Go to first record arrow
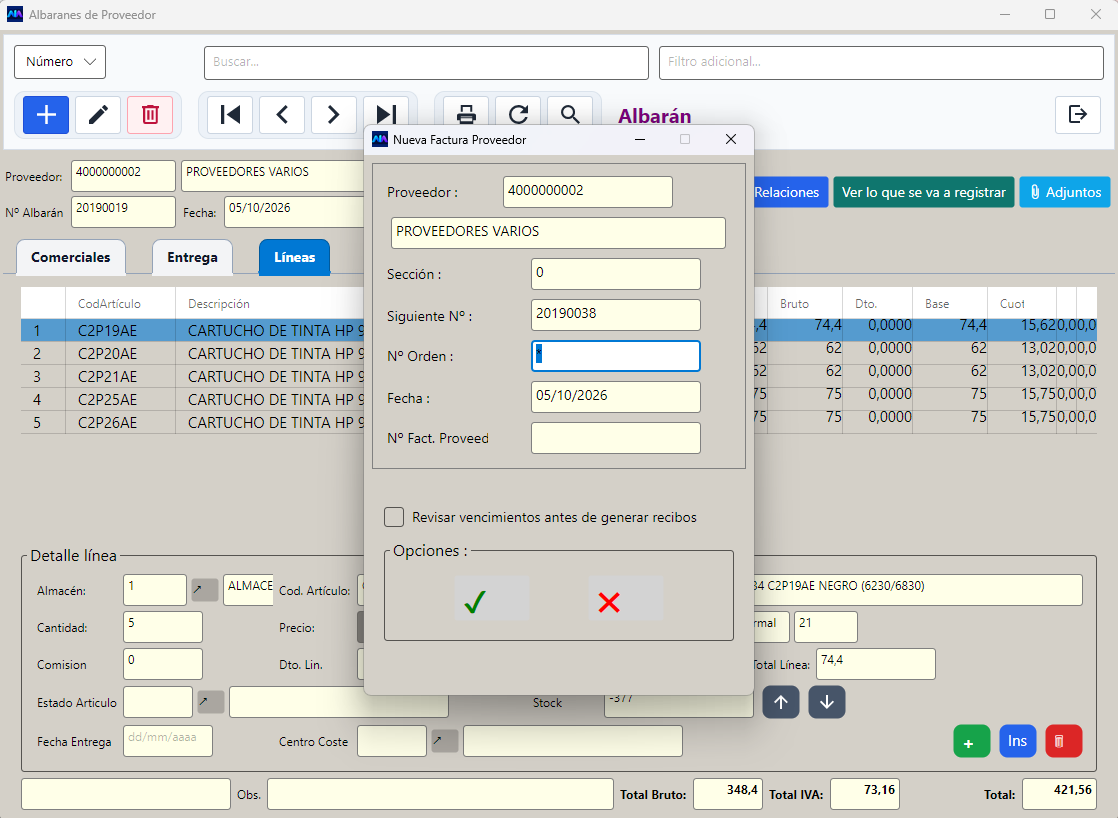The height and width of the screenshot is (818, 1118). click(x=230, y=115)
